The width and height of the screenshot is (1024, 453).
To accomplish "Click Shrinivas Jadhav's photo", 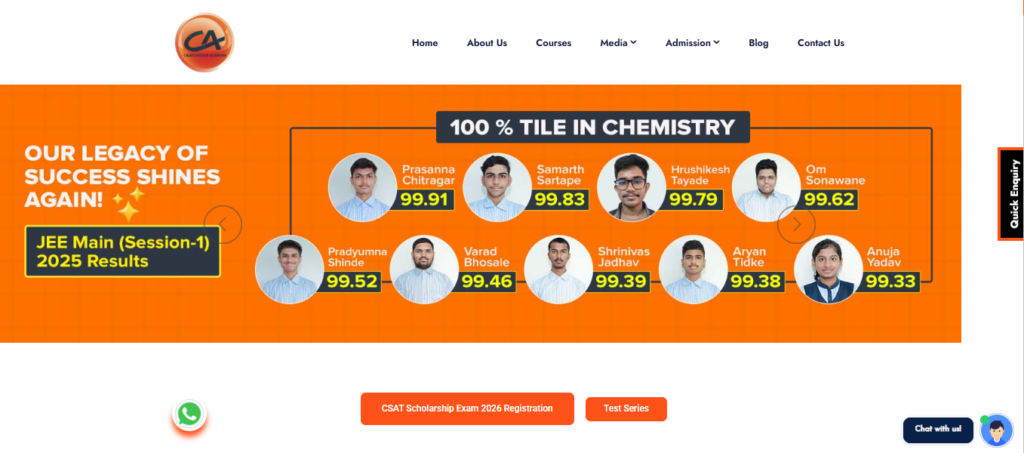I will point(558,270).
